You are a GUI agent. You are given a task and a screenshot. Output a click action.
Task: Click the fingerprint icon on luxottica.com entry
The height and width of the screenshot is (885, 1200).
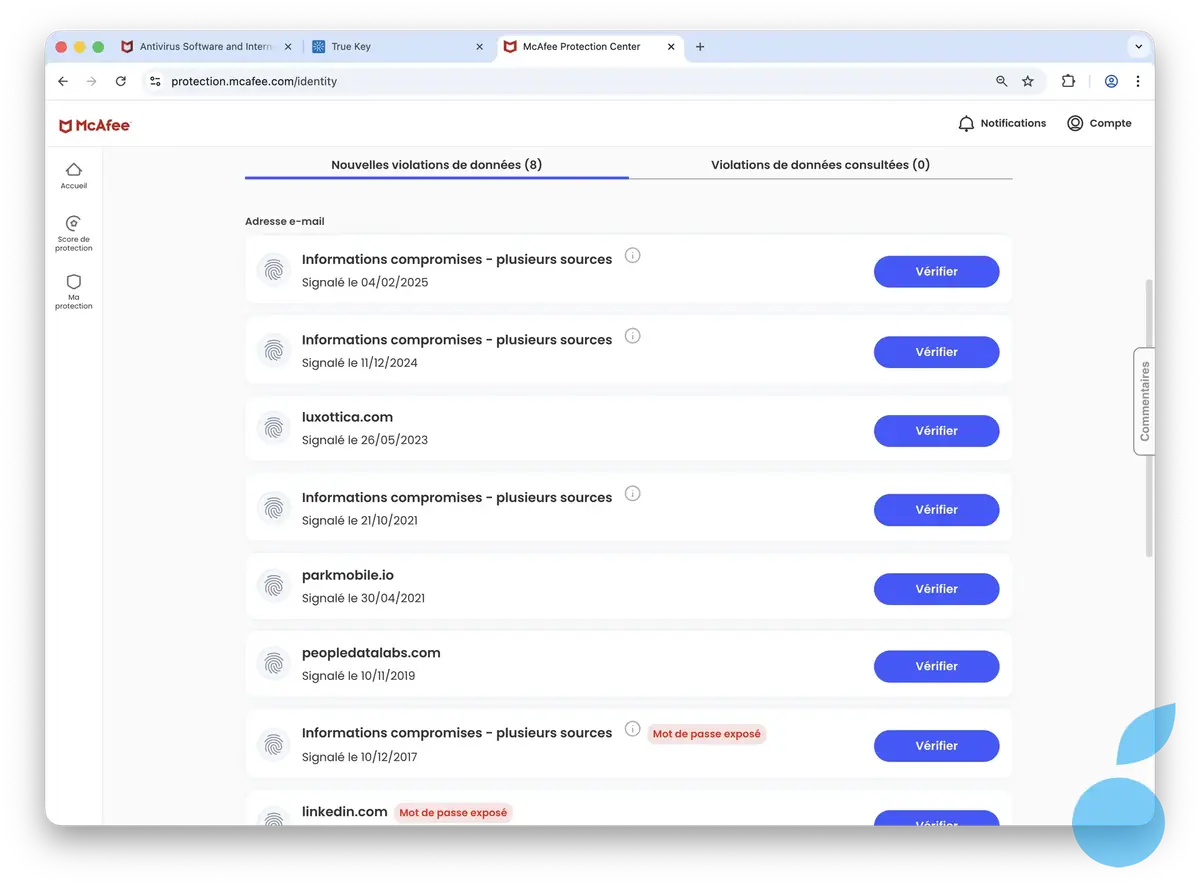[x=273, y=428]
